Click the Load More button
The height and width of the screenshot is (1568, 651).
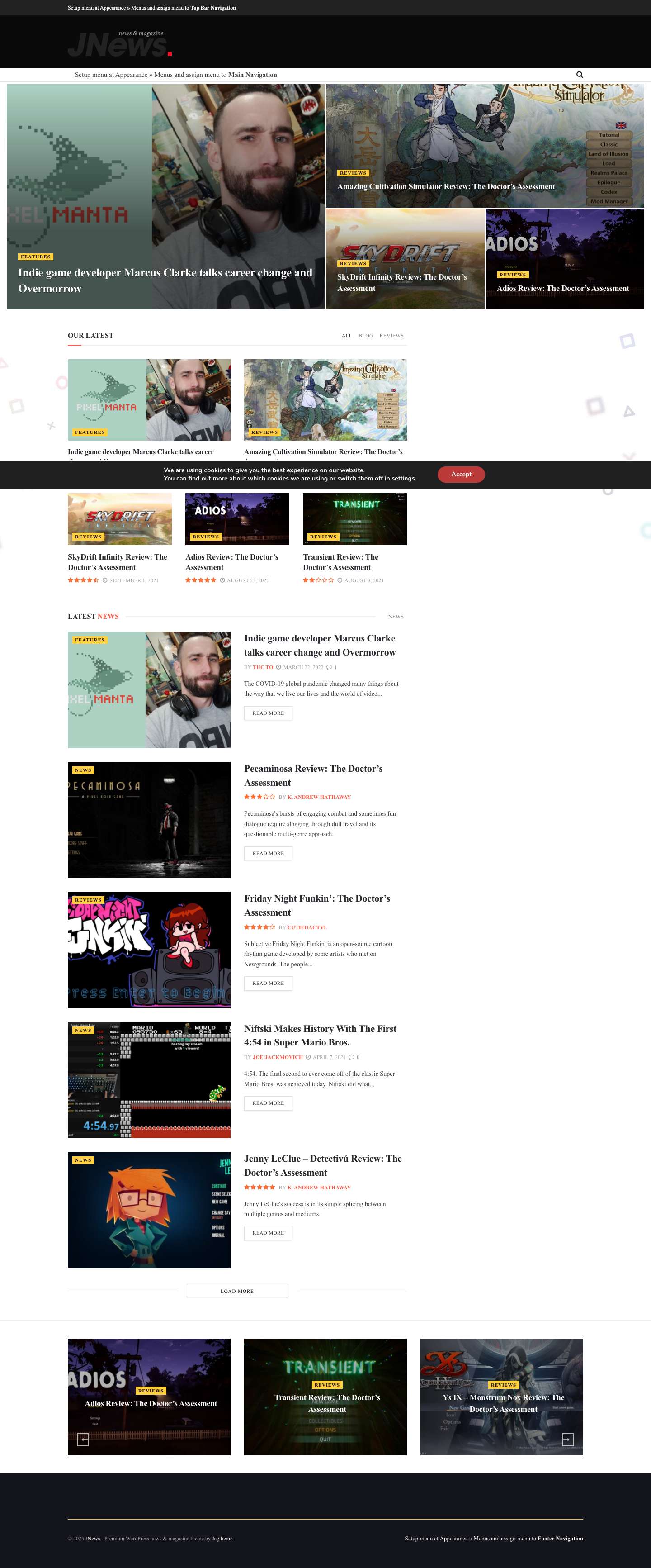tap(237, 1291)
